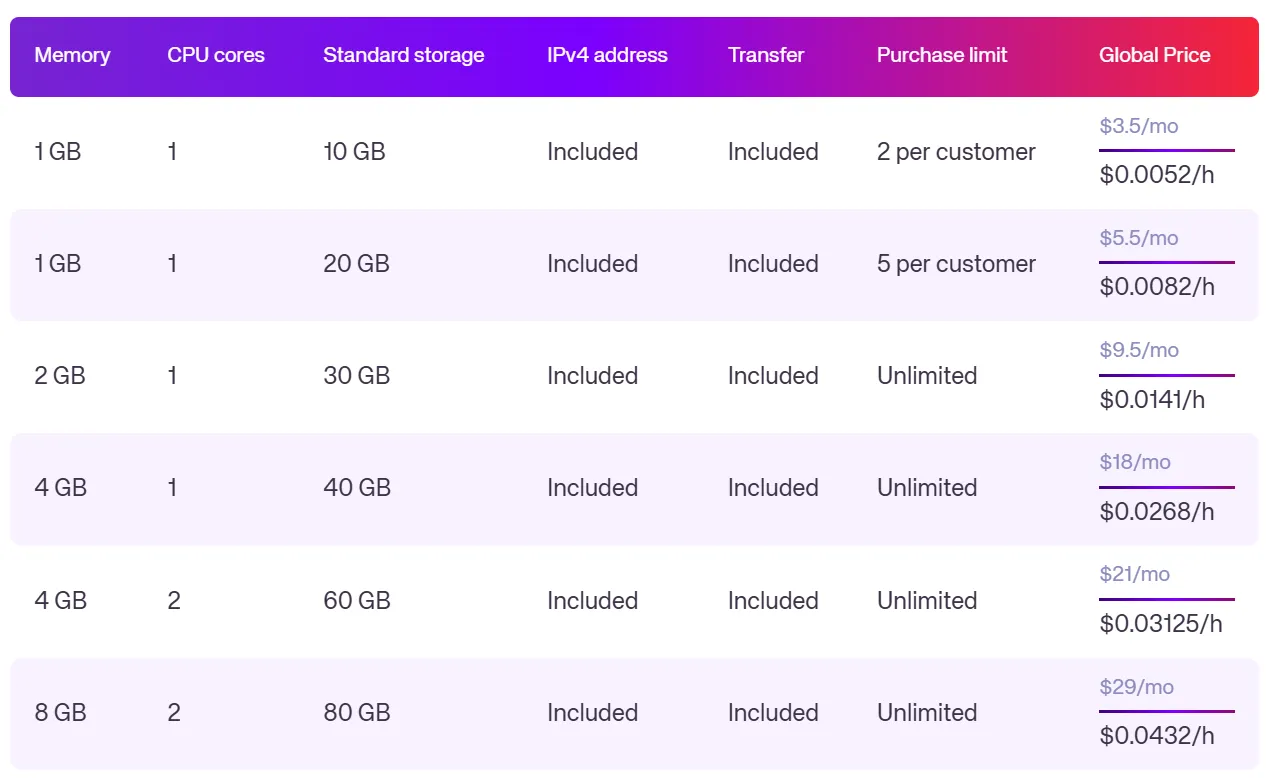Select the Transfer column header

coord(766,55)
